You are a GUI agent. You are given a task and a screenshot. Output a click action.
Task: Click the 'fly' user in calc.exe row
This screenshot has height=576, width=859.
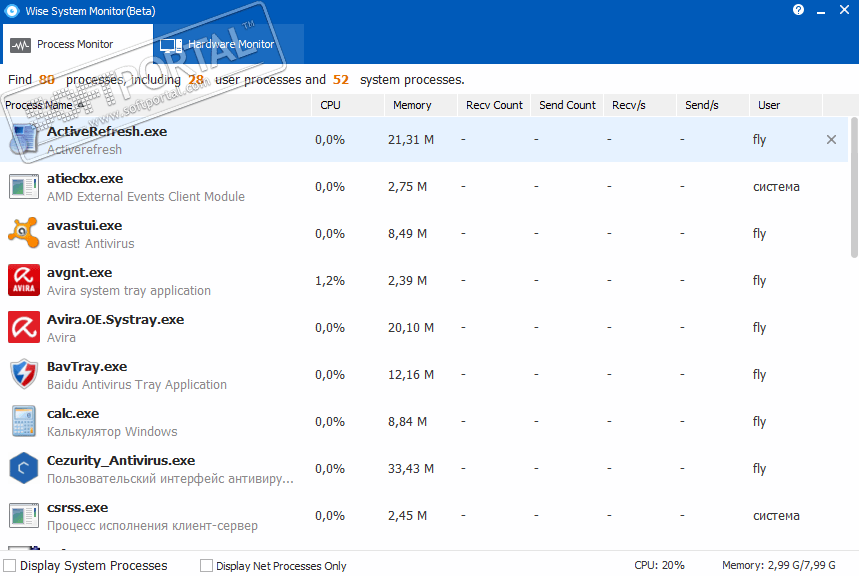pos(759,422)
